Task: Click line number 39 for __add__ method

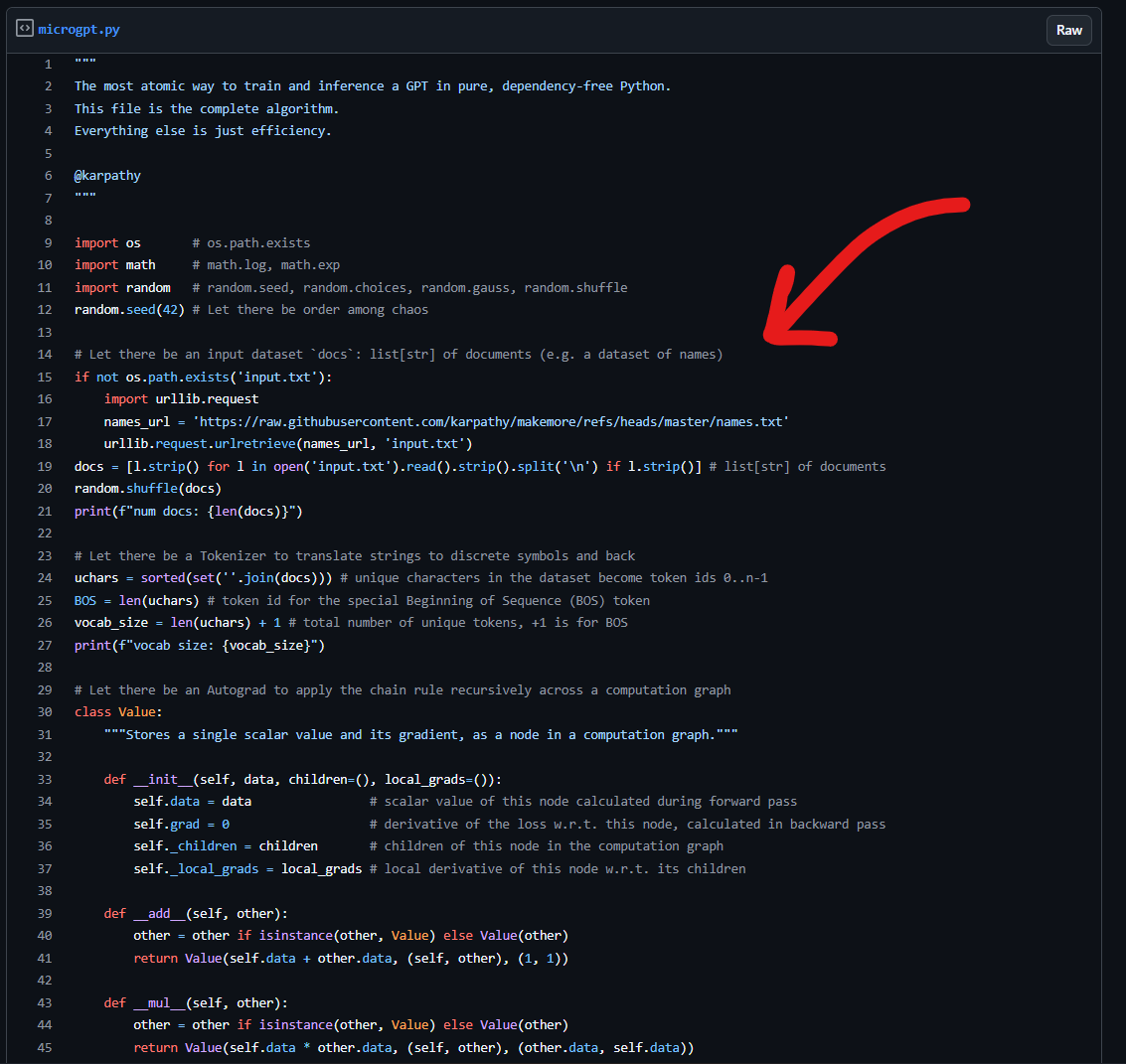Action: (45, 914)
